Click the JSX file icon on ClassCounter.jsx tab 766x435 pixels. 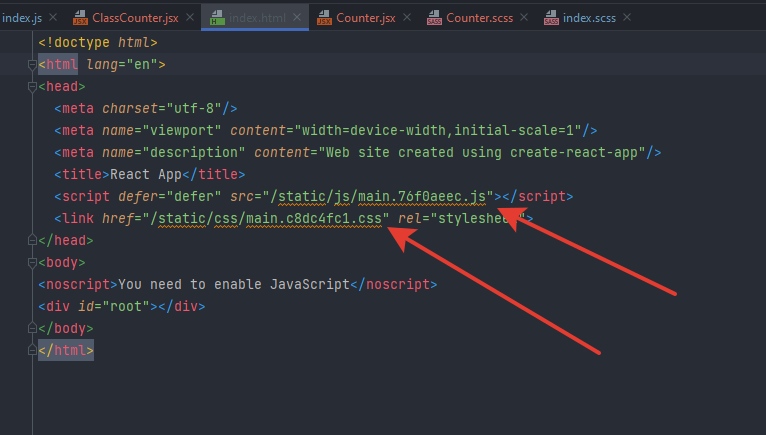click(80, 18)
